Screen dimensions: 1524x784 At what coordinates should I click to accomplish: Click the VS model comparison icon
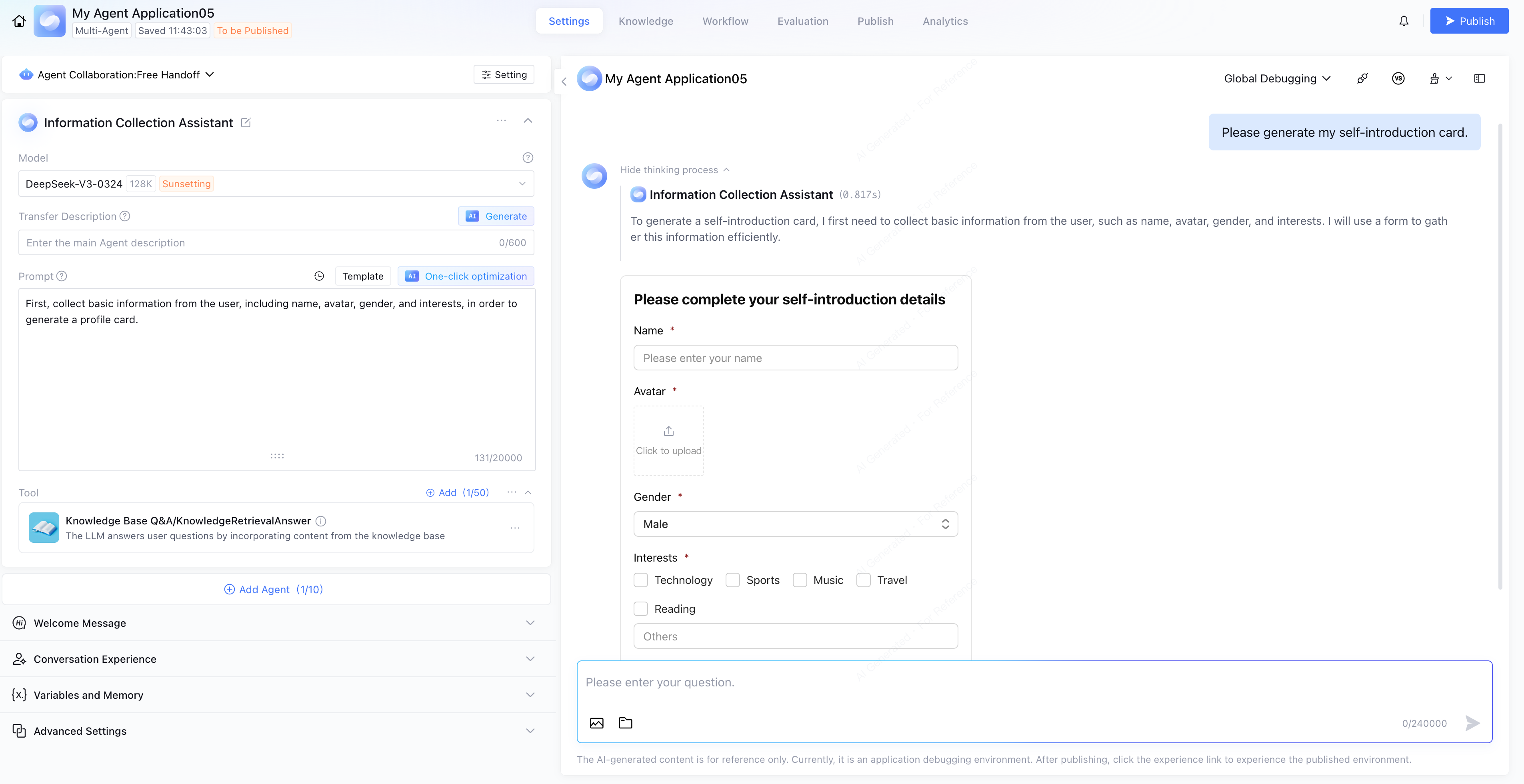pos(1398,79)
